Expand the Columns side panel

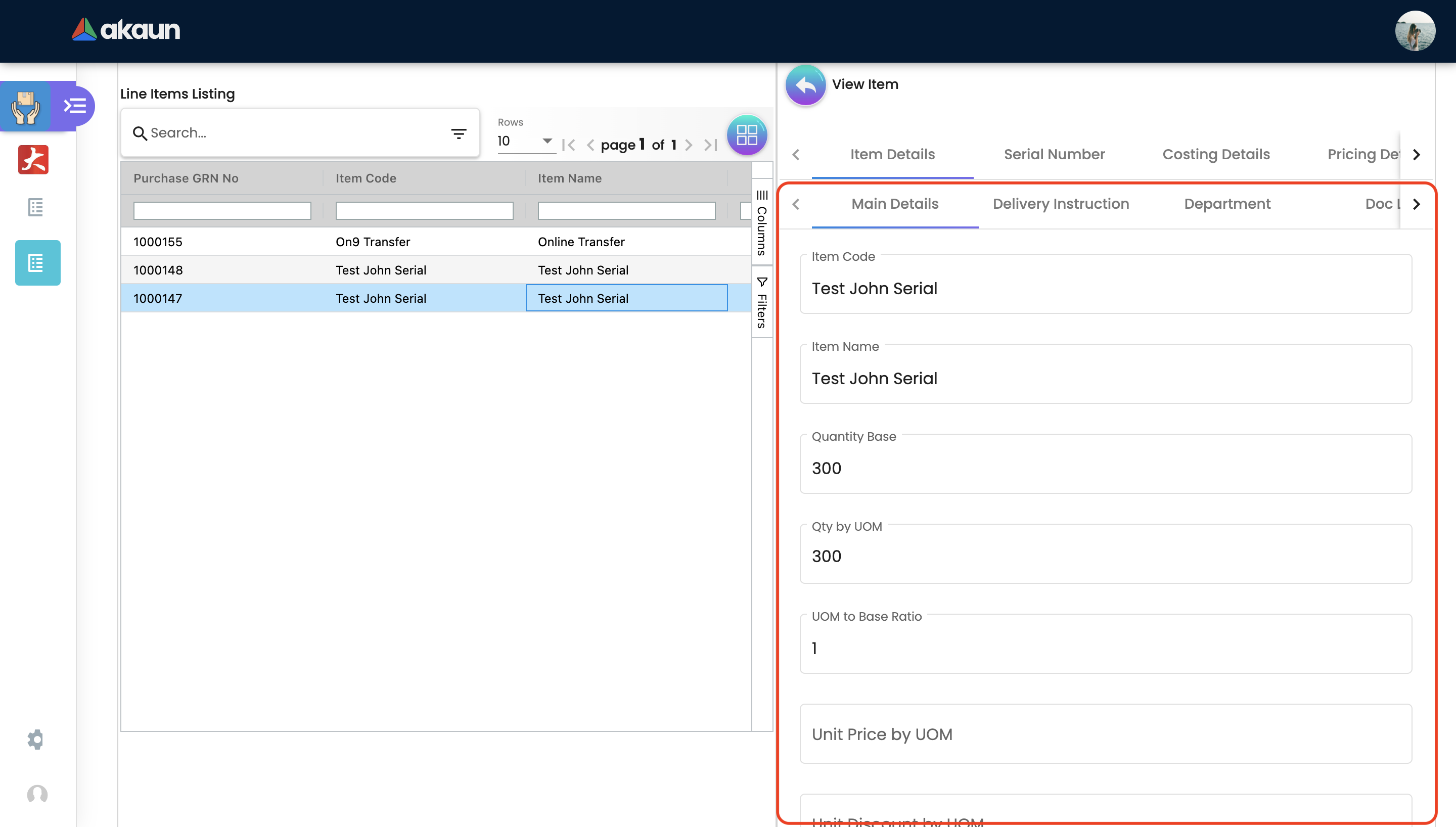(761, 222)
